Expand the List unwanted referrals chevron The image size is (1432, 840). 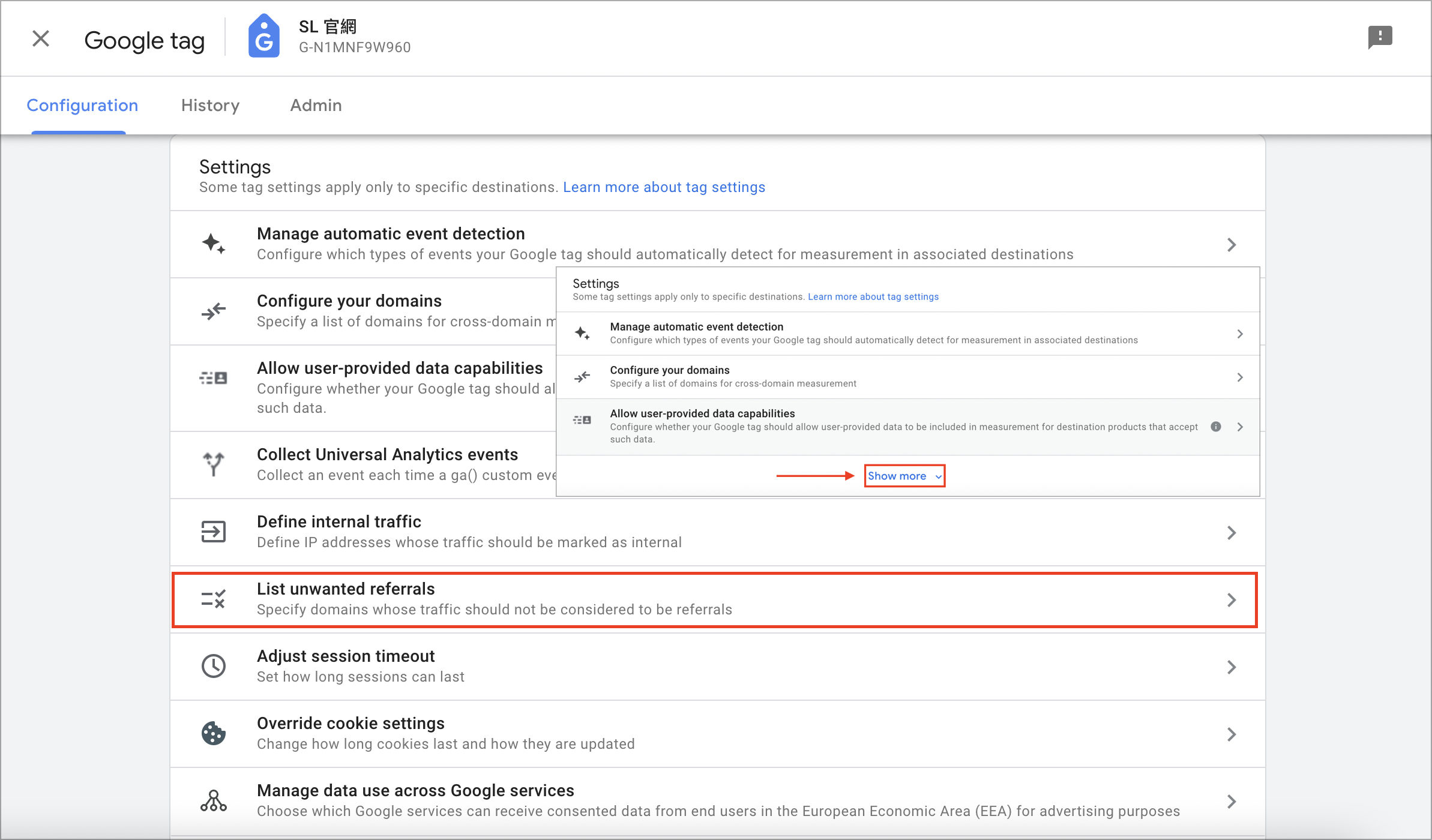[1232, 600]
